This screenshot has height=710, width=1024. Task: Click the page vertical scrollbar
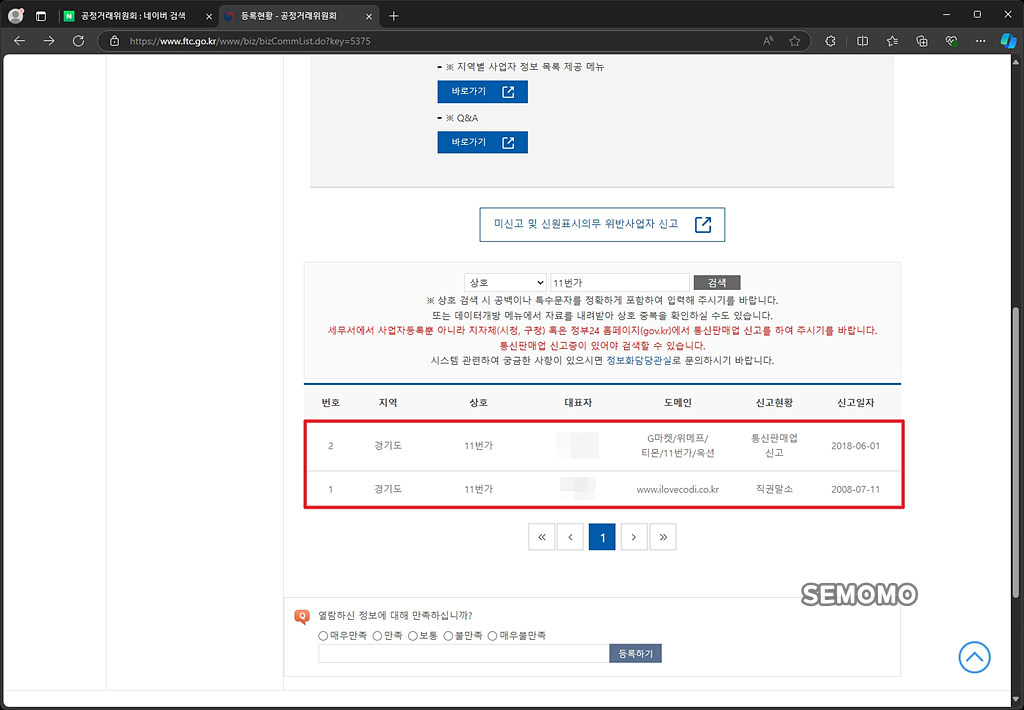click(1016, 451)
